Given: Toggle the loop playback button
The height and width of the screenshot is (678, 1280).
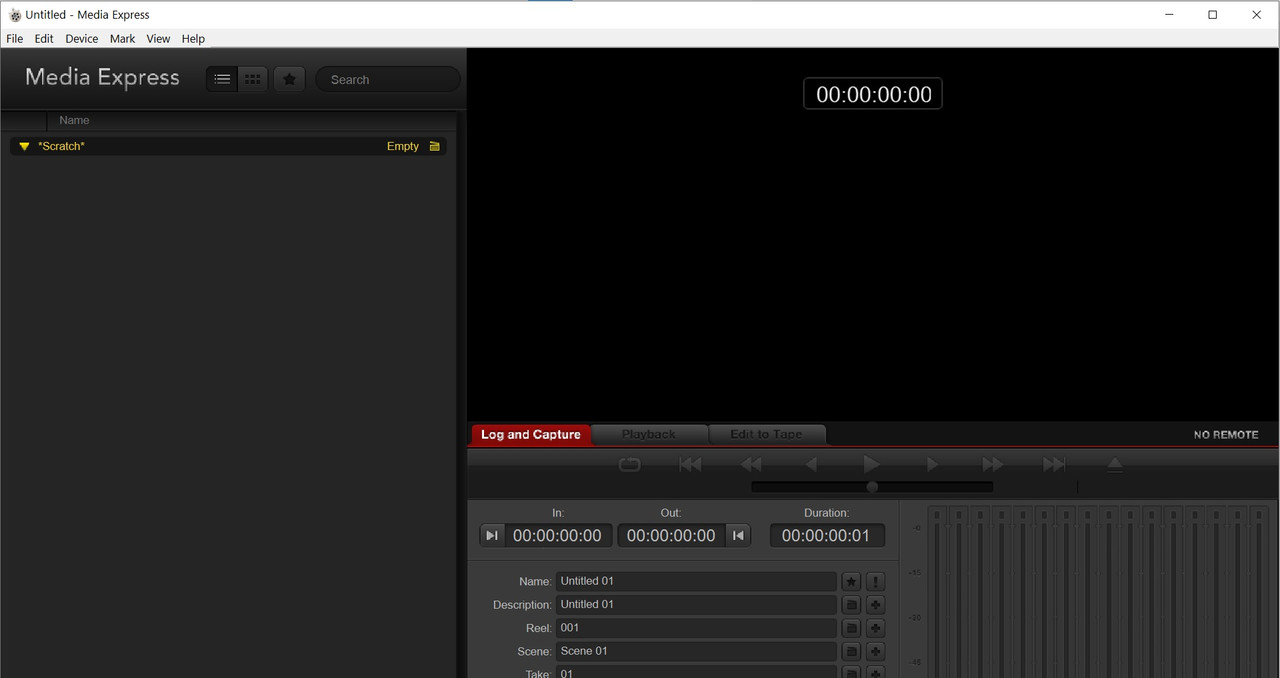Looking at the screenshot, I should (x=629, y=464).
